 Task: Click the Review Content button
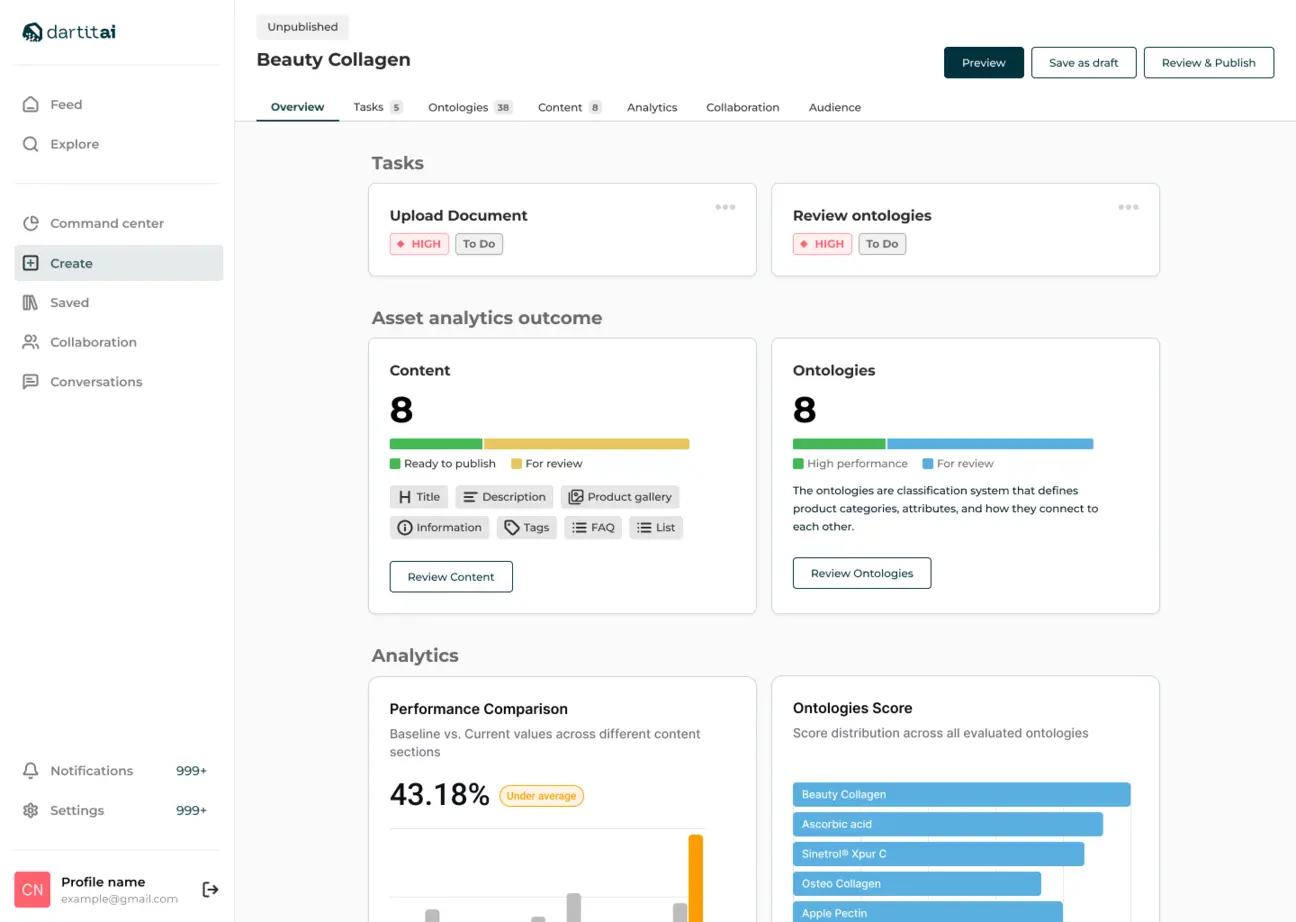click(x=451, y=577)
